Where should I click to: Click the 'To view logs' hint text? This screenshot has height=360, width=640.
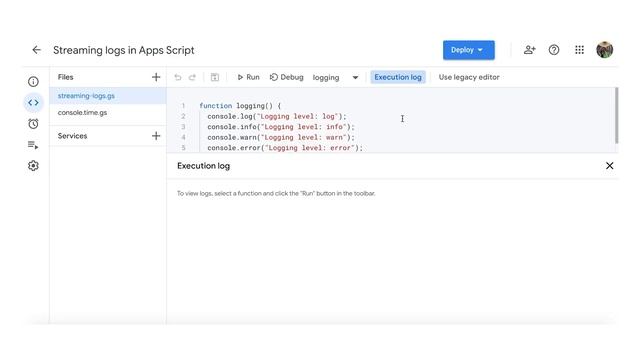[x=276, y=193]
